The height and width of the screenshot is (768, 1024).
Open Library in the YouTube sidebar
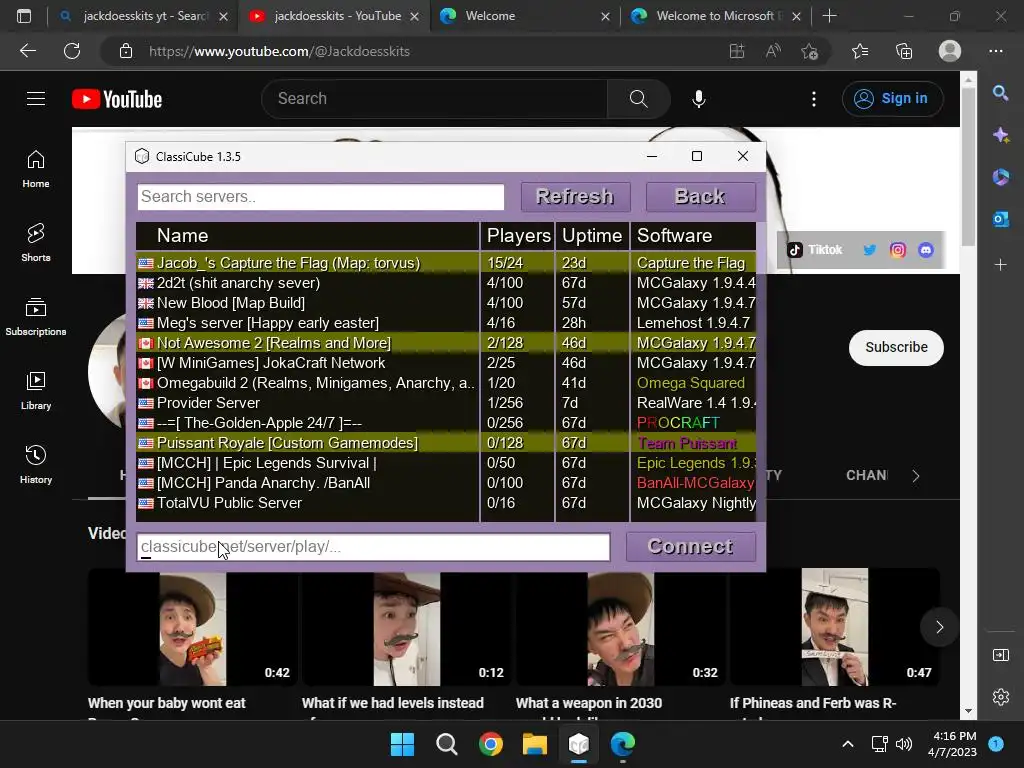pyautogui.click(x=36, y=391)
